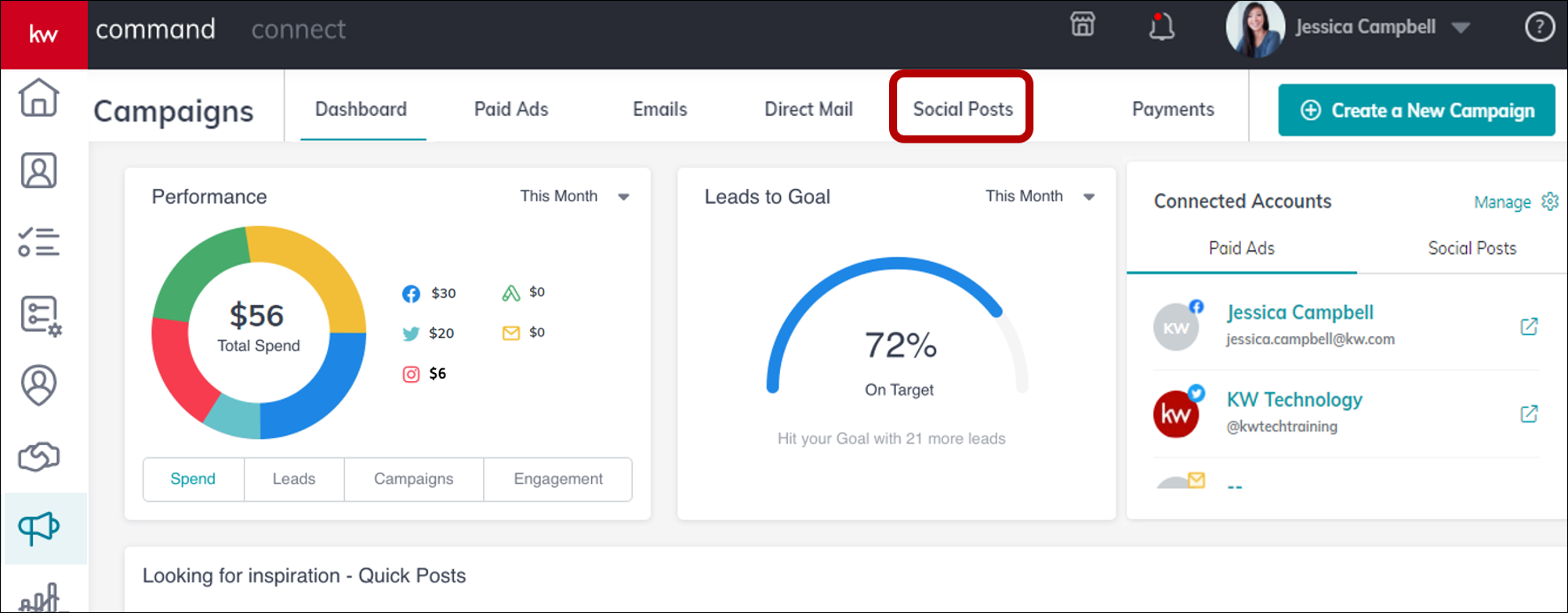1568x613 pixels.
Task: Select the Spend performance toggle
Action: (193, 479)
